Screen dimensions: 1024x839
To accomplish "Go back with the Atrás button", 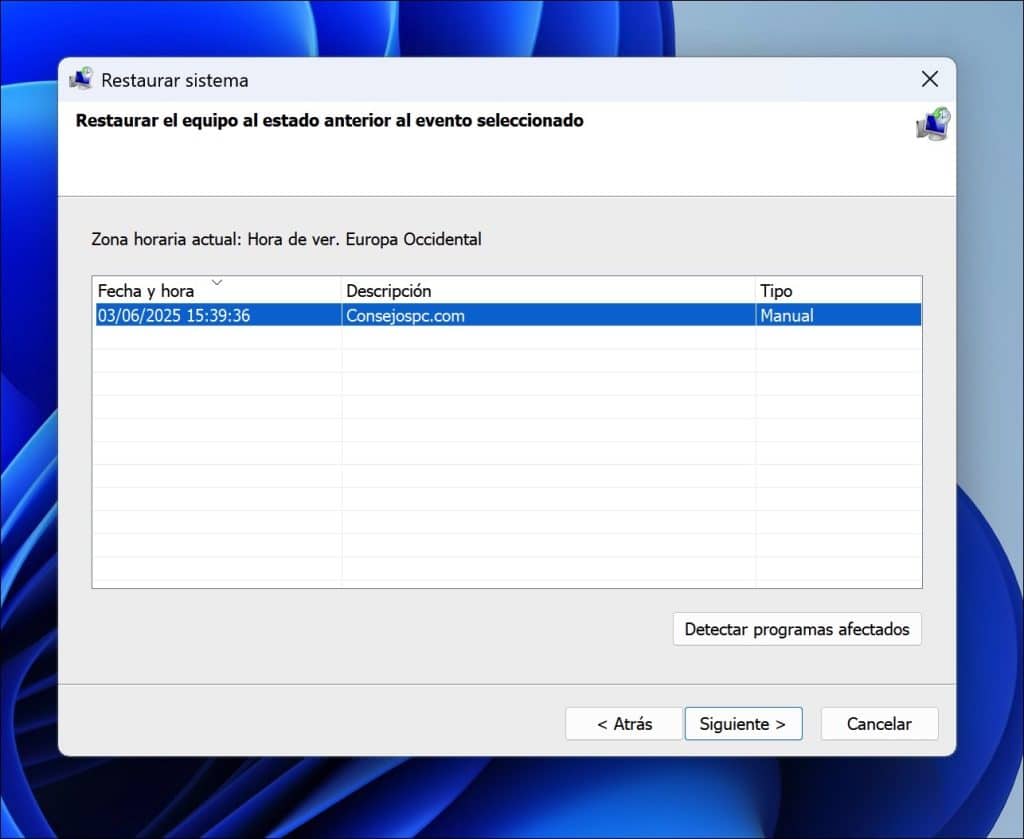I will (624, 723).
